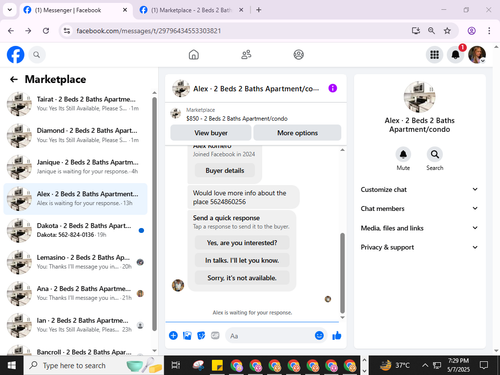Open the Windows Start button
Screen dimensions: 500x375
click(x=12, y=365)
